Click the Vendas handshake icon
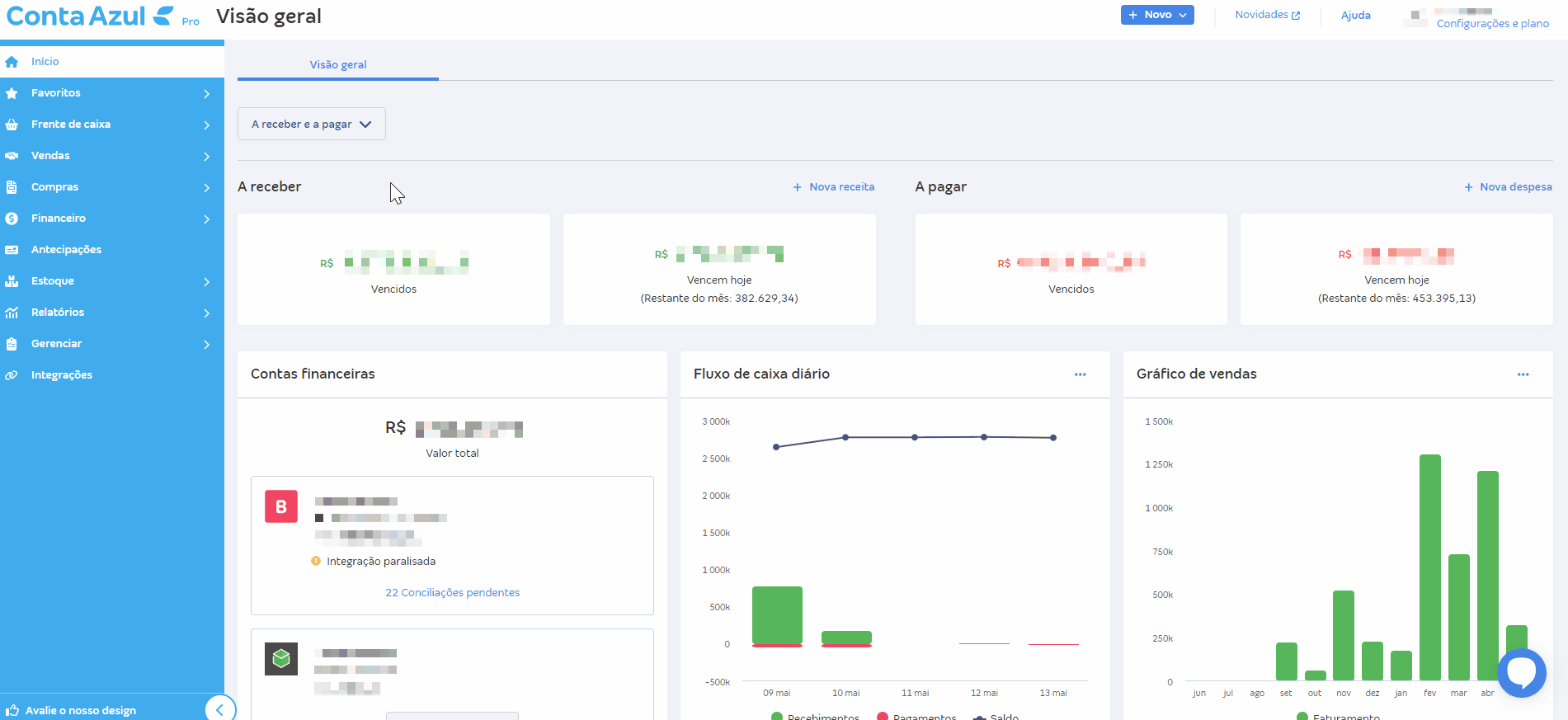This screenshot has height=720, width=1568. [x=12, y=156]
